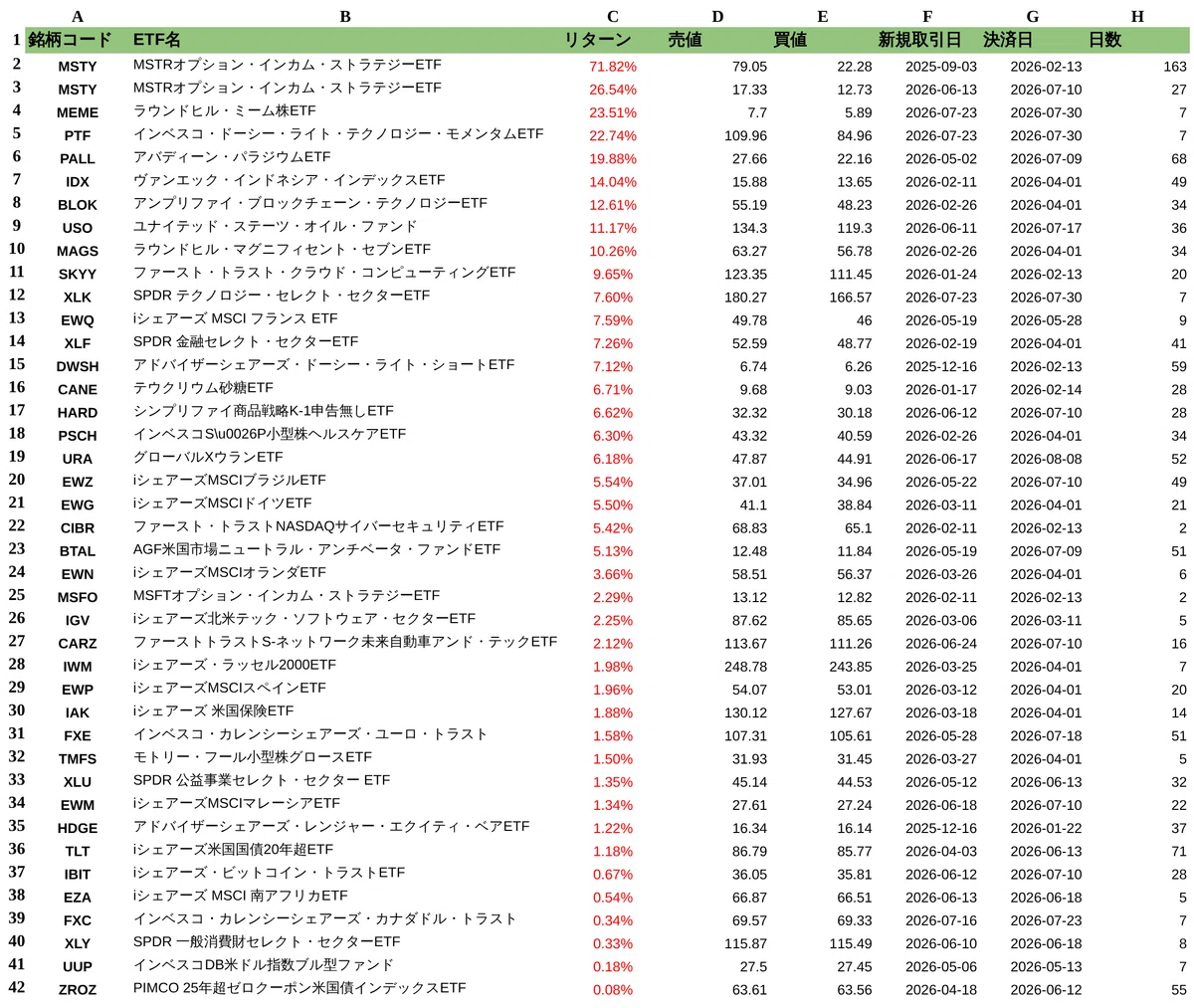This screenshot has height=1008, width=1194.
Task: Select column C header
Action: [613, 16]
